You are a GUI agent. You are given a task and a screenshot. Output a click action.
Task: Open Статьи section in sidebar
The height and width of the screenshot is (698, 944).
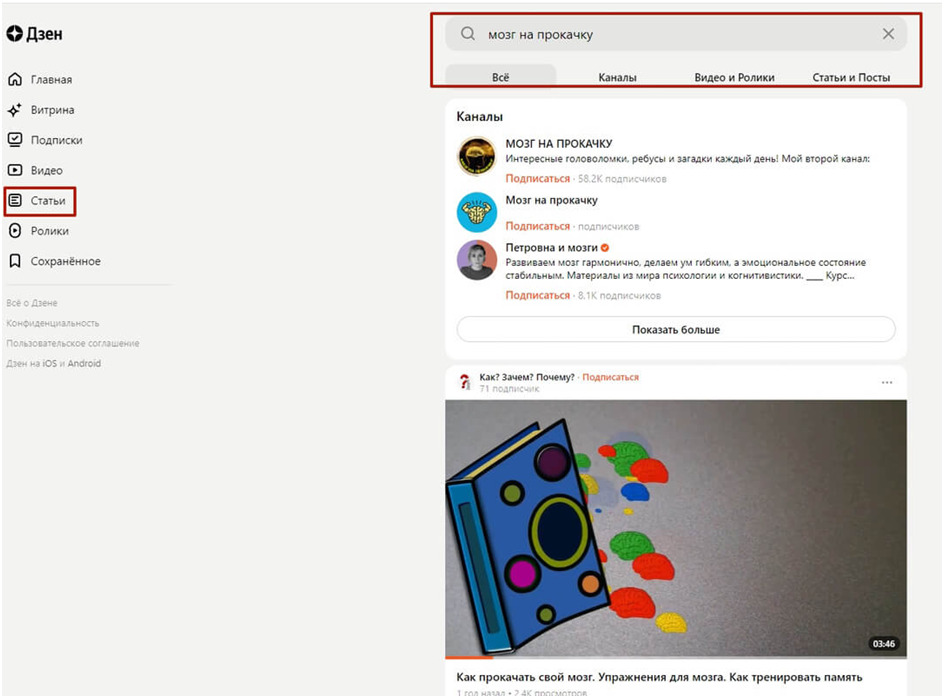[48, 201]
